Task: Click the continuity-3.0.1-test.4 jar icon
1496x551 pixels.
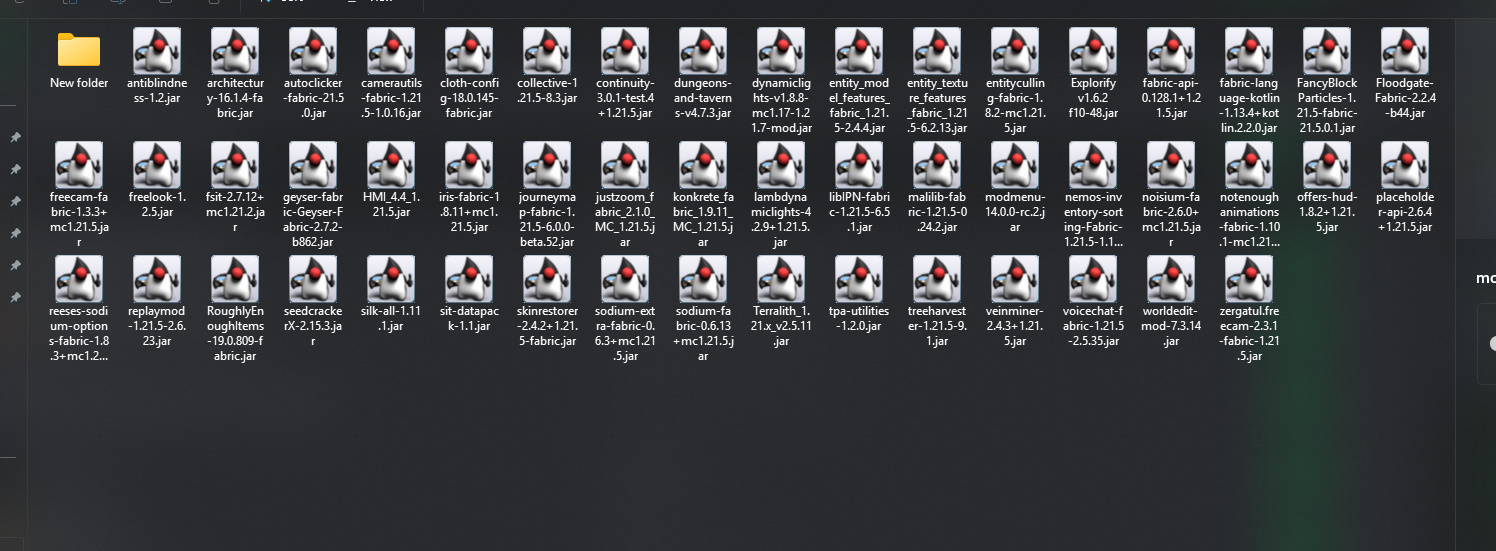Action: pyautogui.click(x=625, y=51)
